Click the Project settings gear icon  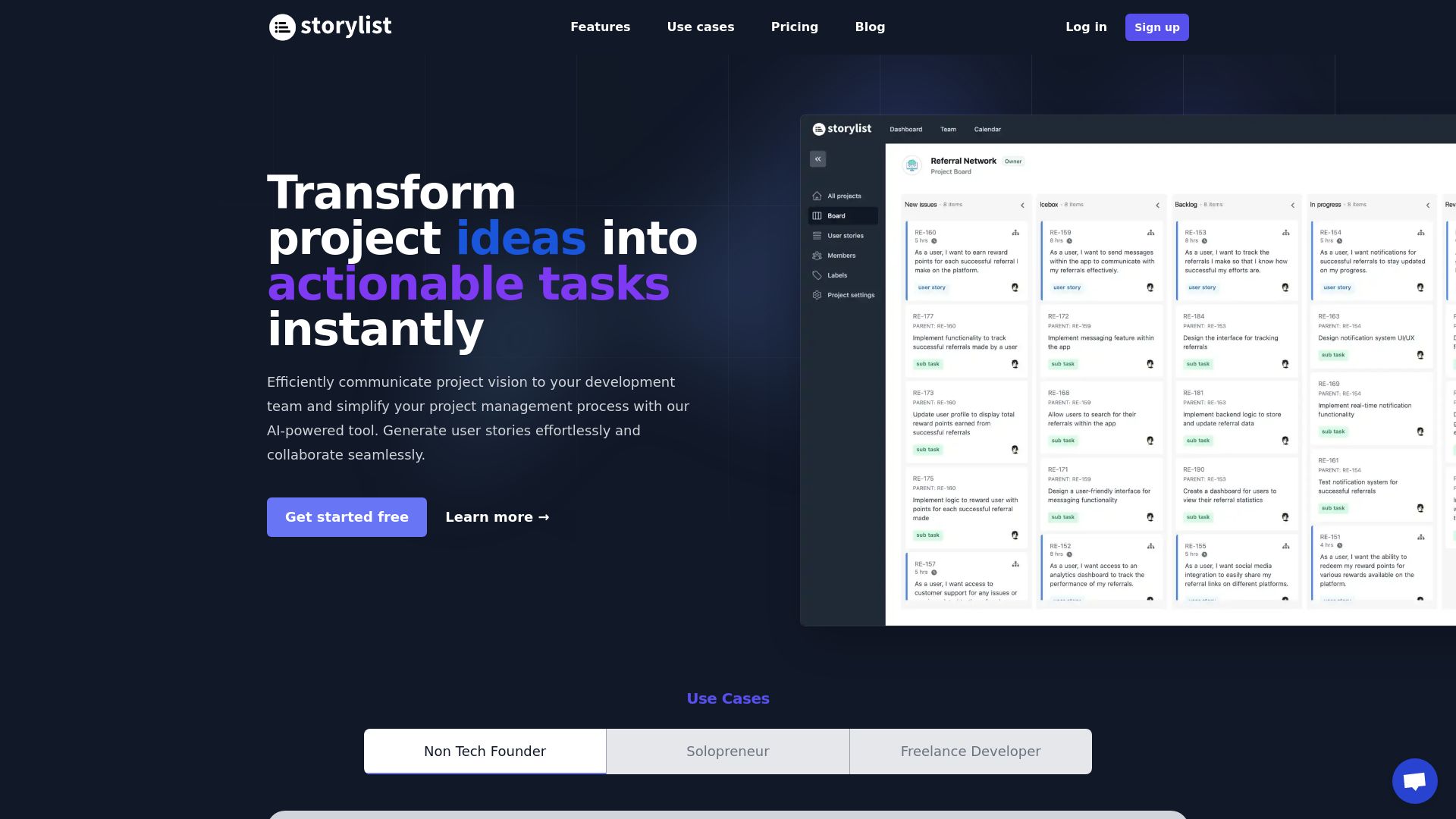(817, 295)
